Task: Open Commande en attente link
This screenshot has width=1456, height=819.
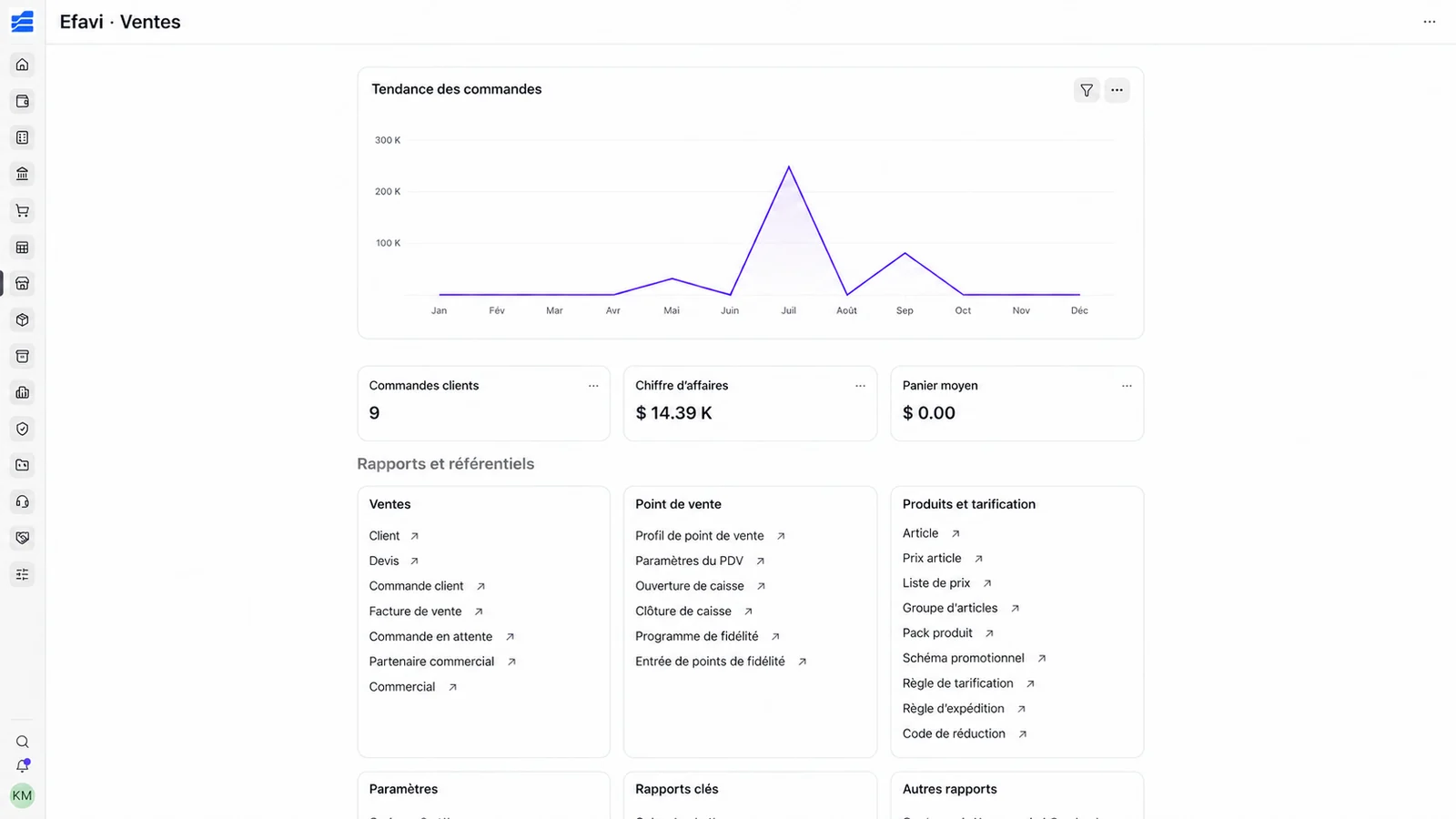Action: [442, 636]
